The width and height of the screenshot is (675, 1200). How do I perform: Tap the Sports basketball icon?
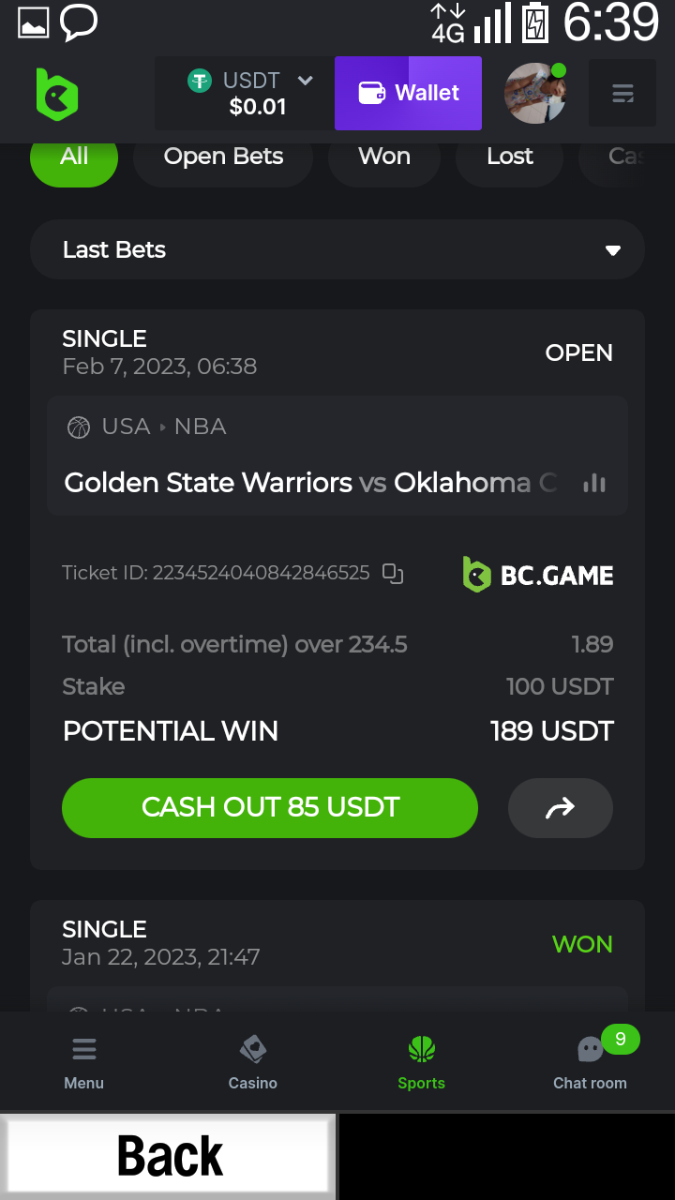coord(421,1050)
